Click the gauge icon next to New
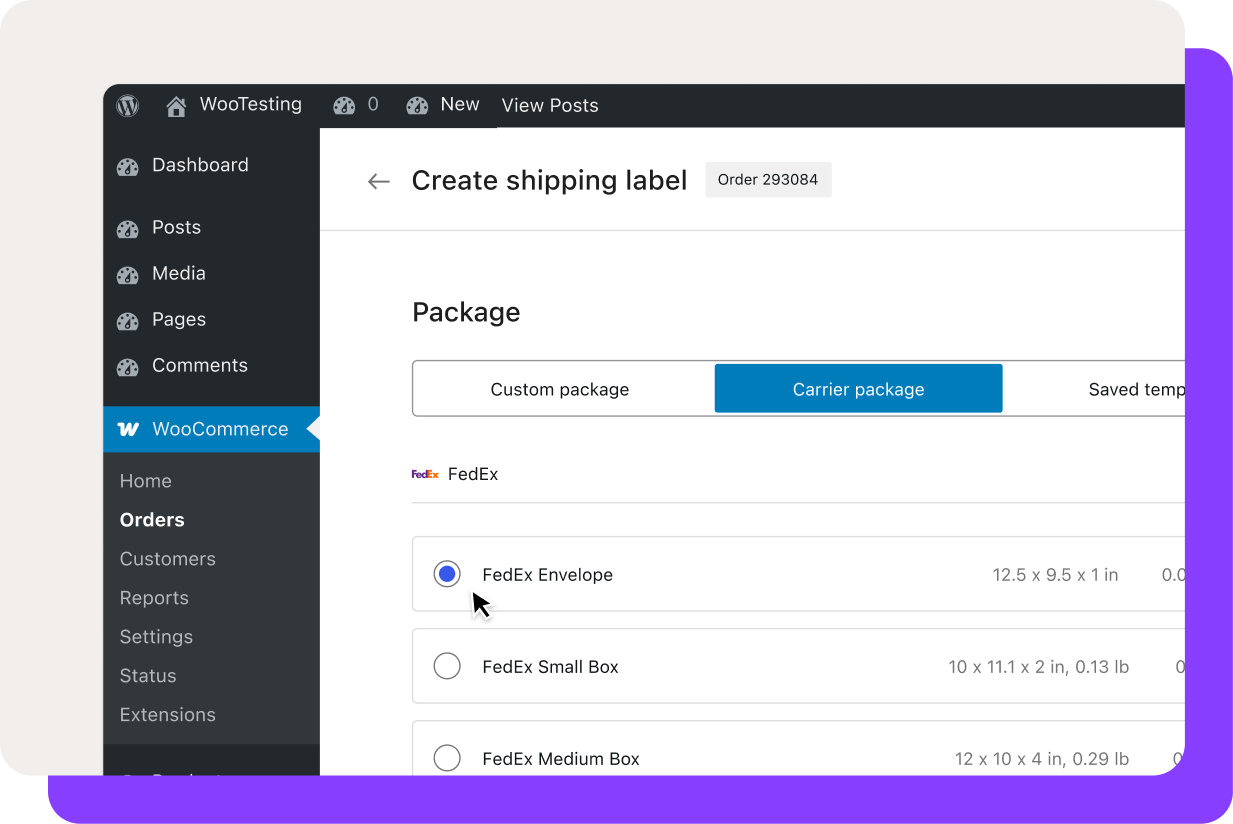The width and height of the screenshot is (1233, 824). tap(417, 106)
